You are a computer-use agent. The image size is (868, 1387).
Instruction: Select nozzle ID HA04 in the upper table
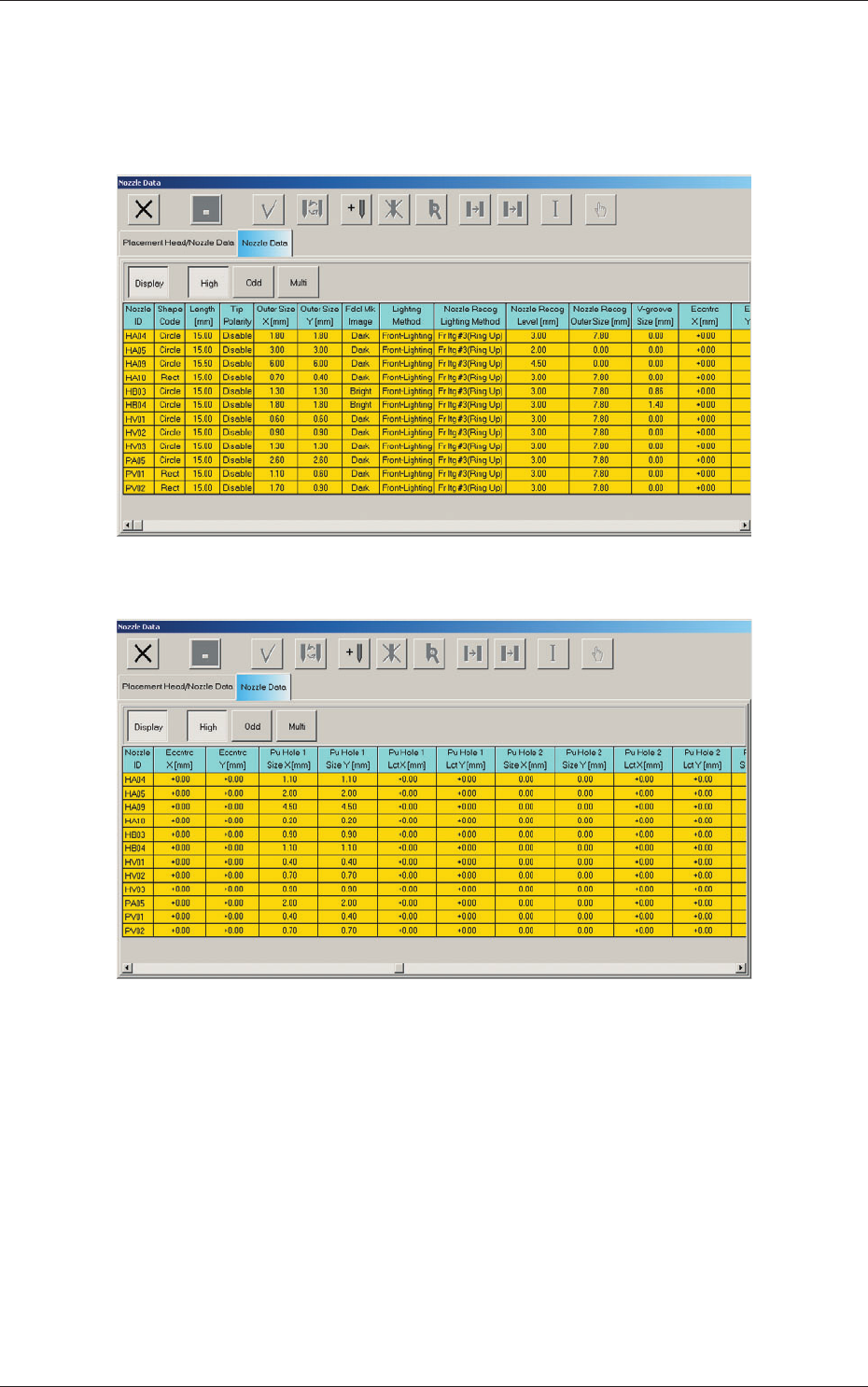pyautogui.click(x=138, y=336)
